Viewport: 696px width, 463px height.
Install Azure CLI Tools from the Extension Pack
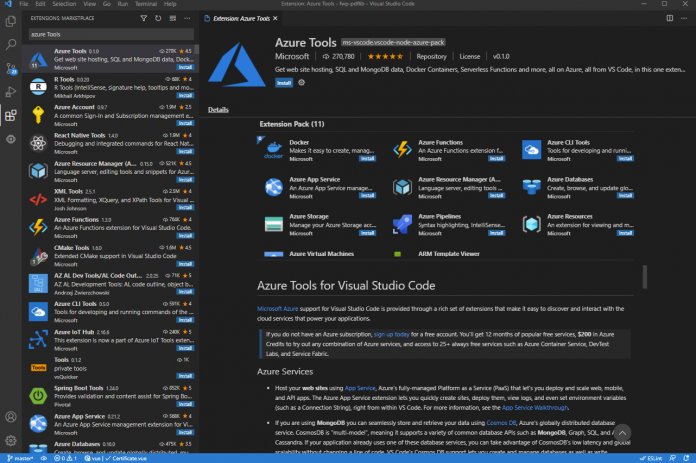coord(625,158)
